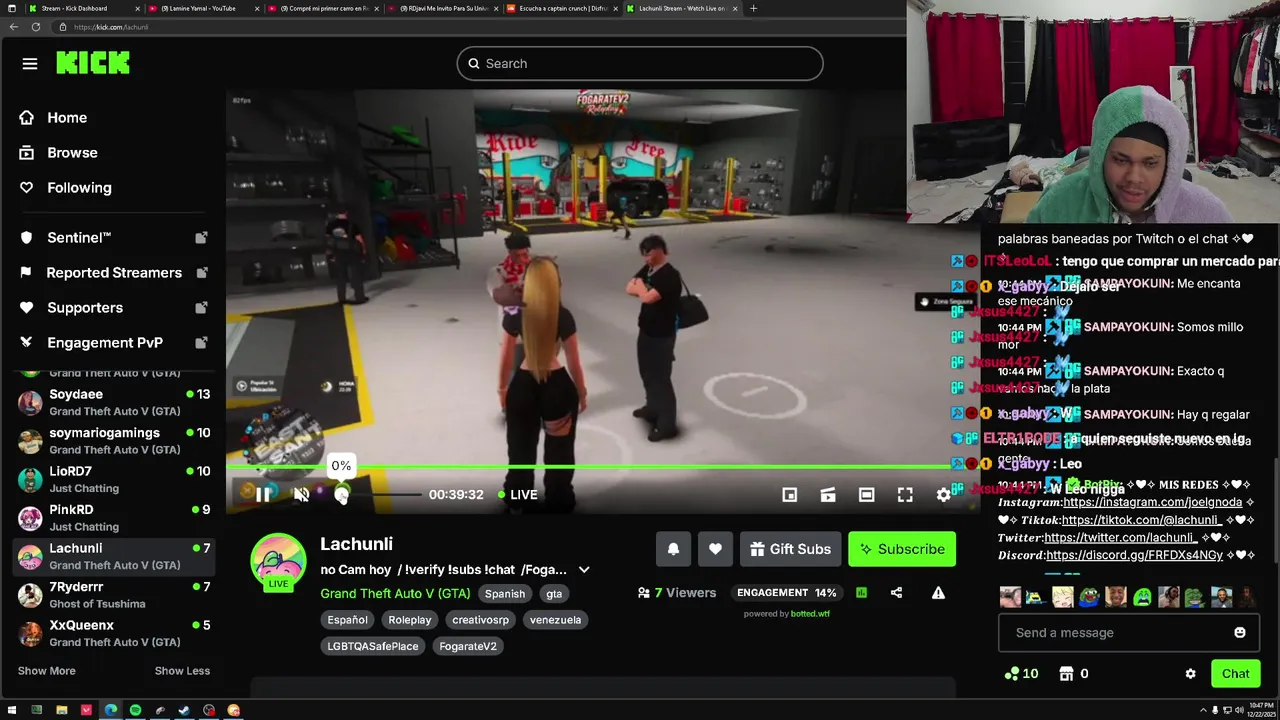Open the Instagram link in chat
The width and height of the screenshot is (1280, 720).
point(1152,502)
